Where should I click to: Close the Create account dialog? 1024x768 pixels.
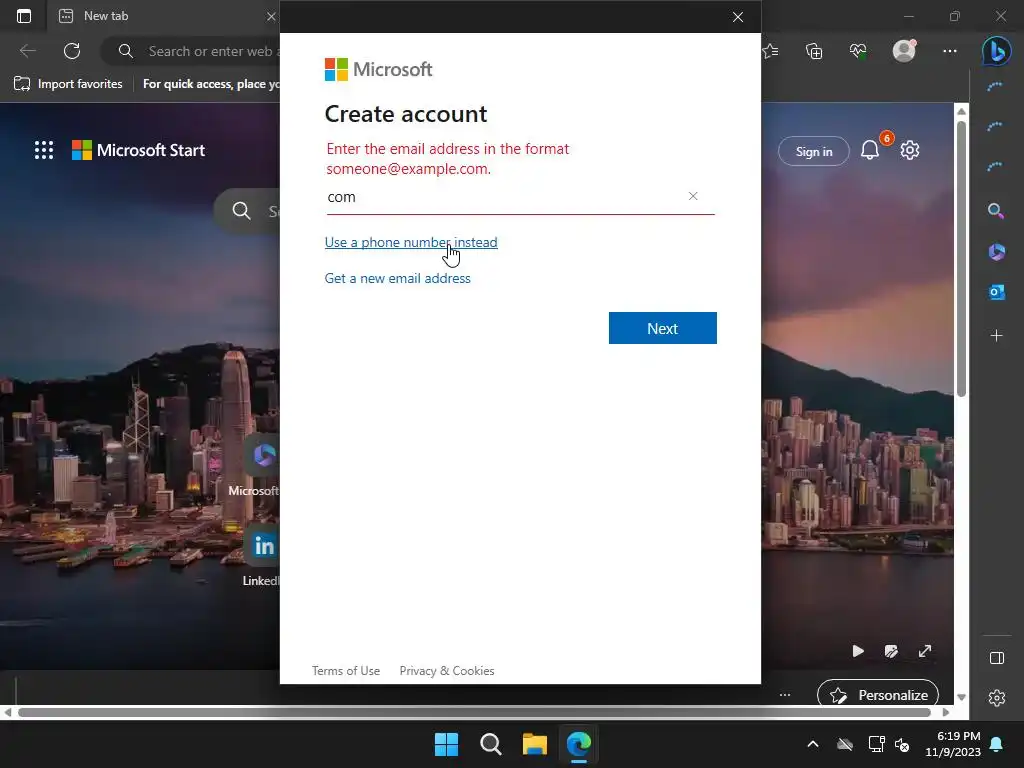coord(737,17)
